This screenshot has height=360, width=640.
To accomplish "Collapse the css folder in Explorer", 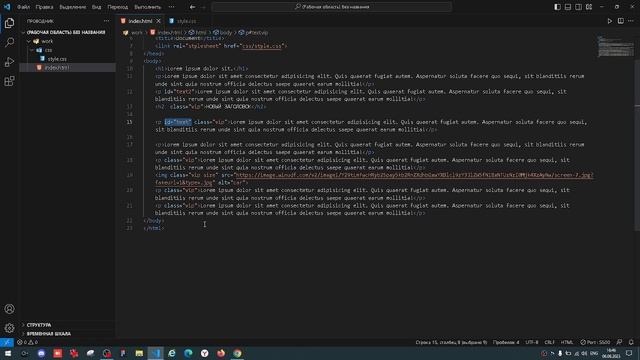I will 32,50.
